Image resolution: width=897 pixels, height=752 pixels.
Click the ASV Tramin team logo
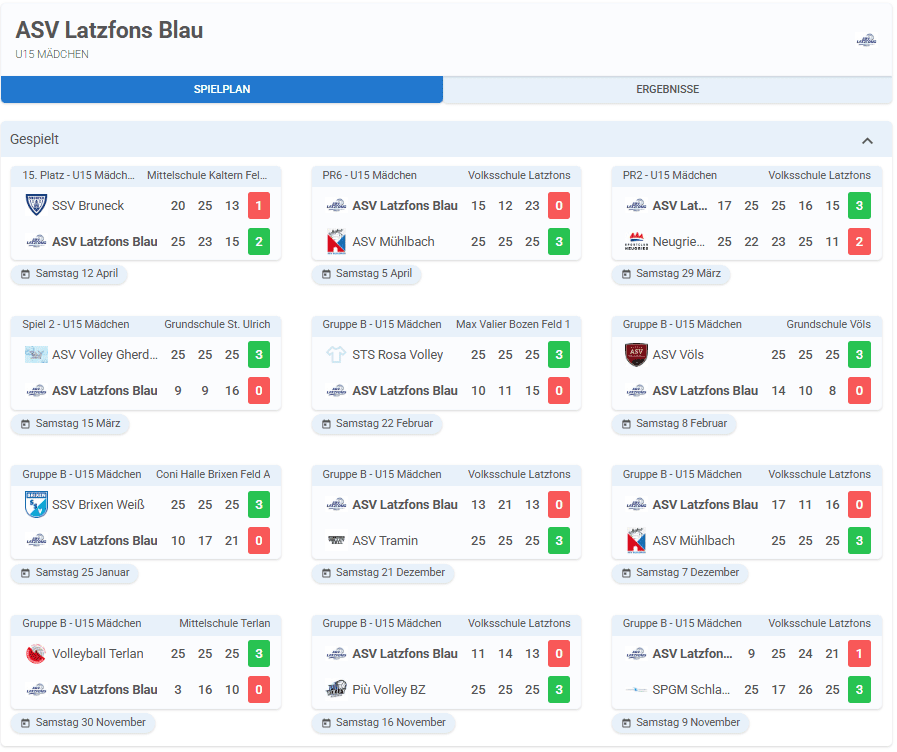(336, 540)
